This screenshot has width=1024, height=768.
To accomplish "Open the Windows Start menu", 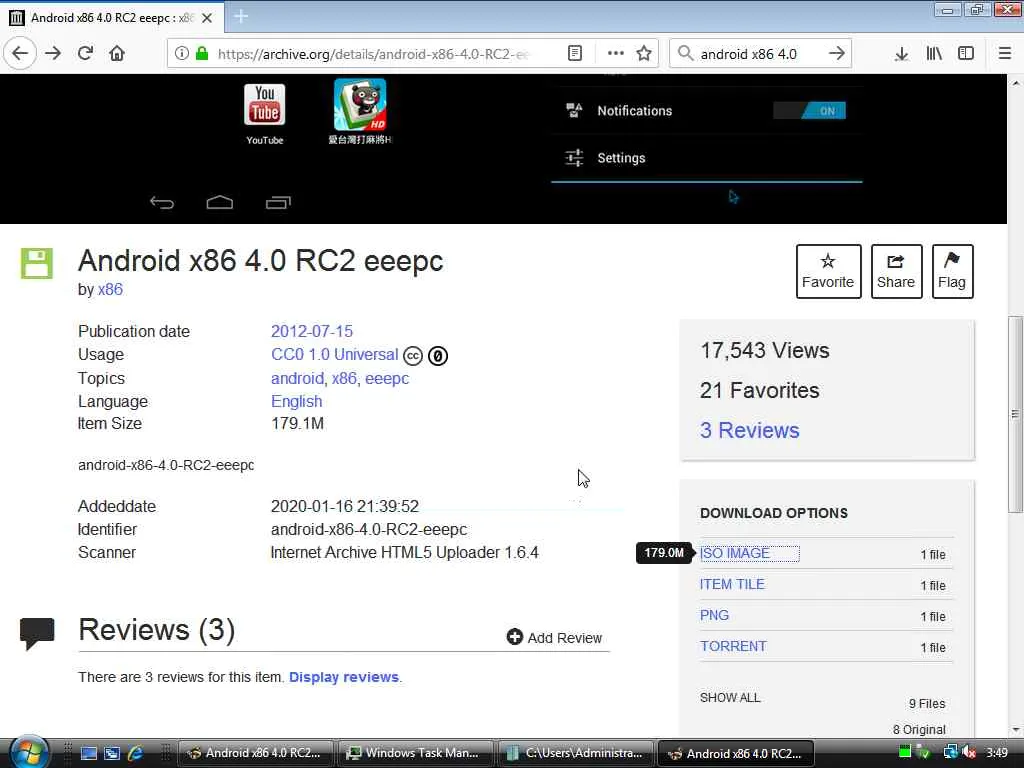I will tap(27, 752).
